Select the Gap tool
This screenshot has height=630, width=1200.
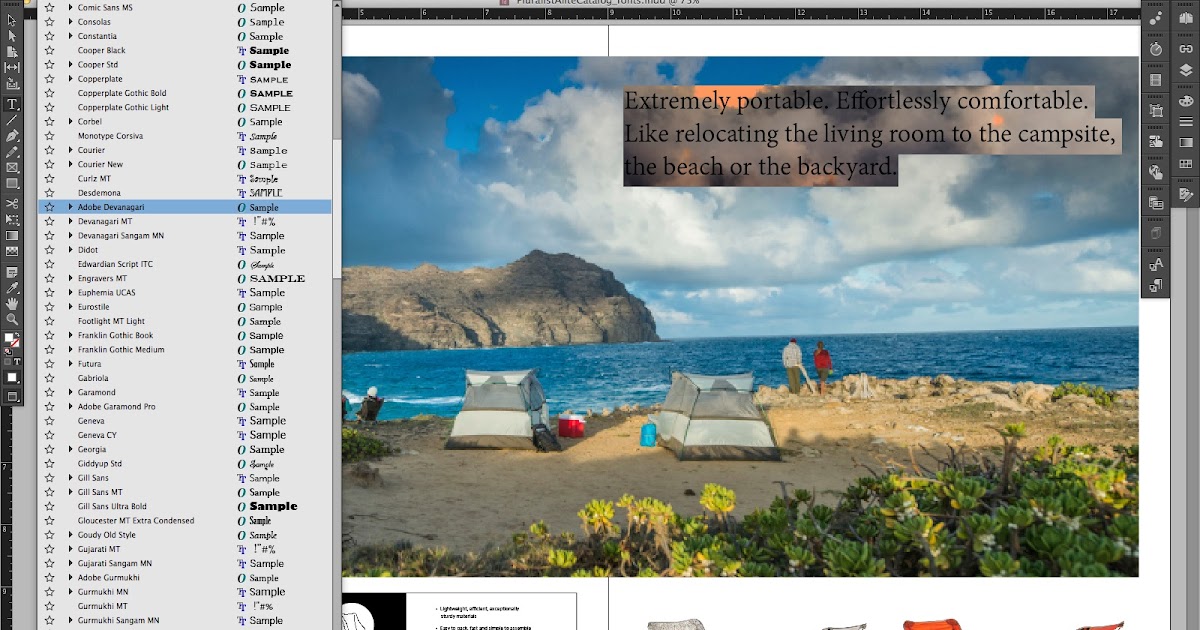12,67
